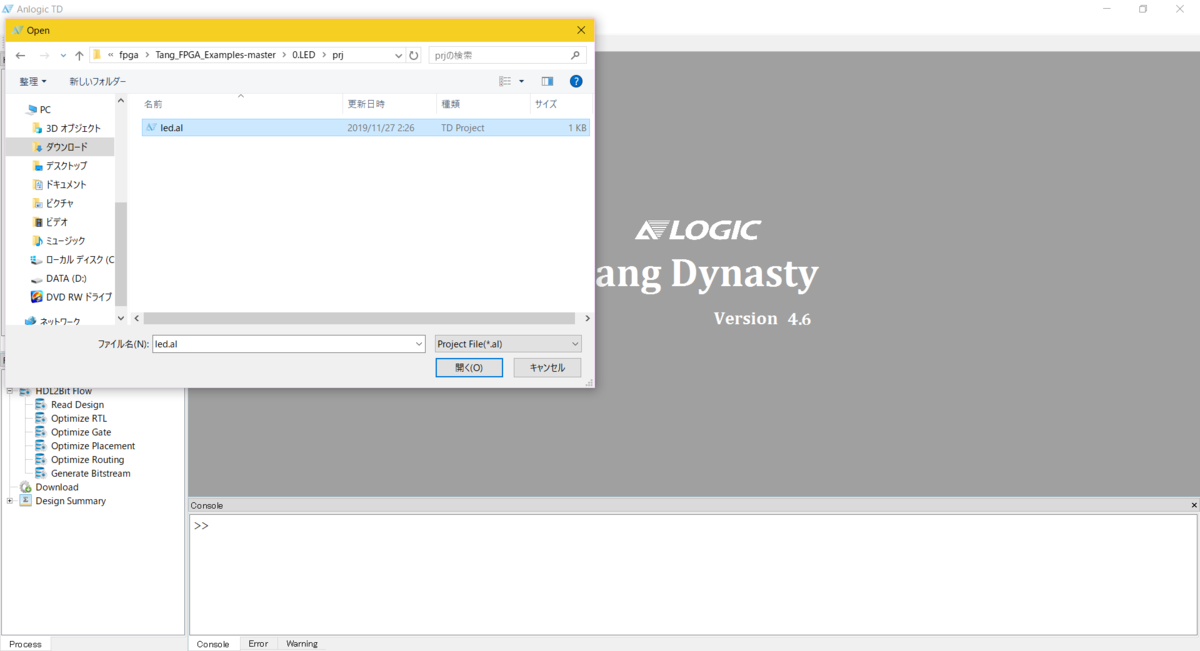
Task: Go back with the left arrow
Action: pos(20,55)
